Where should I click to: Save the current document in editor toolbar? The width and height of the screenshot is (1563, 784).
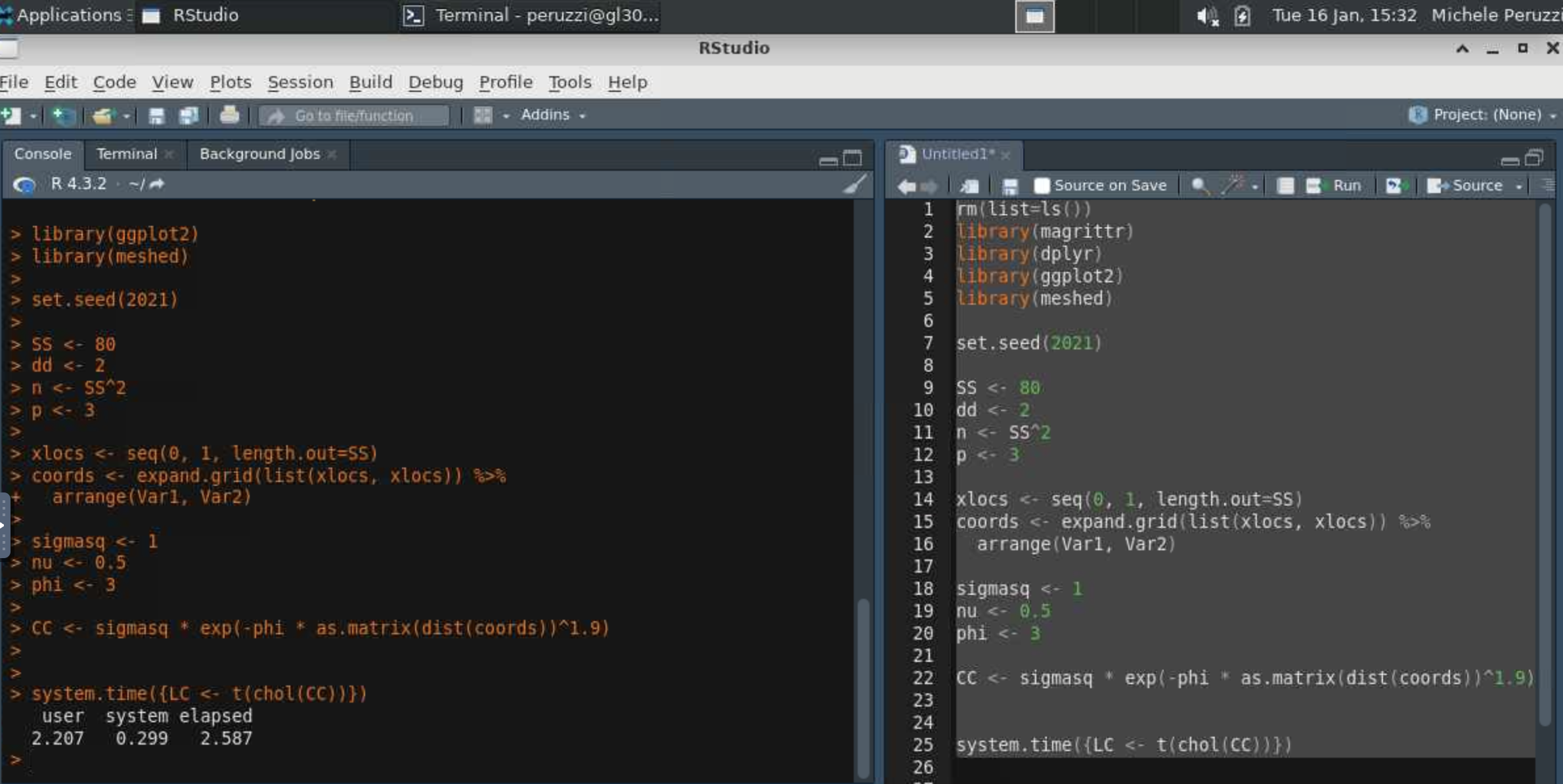pyautogui.click(x=1009, y=186)
